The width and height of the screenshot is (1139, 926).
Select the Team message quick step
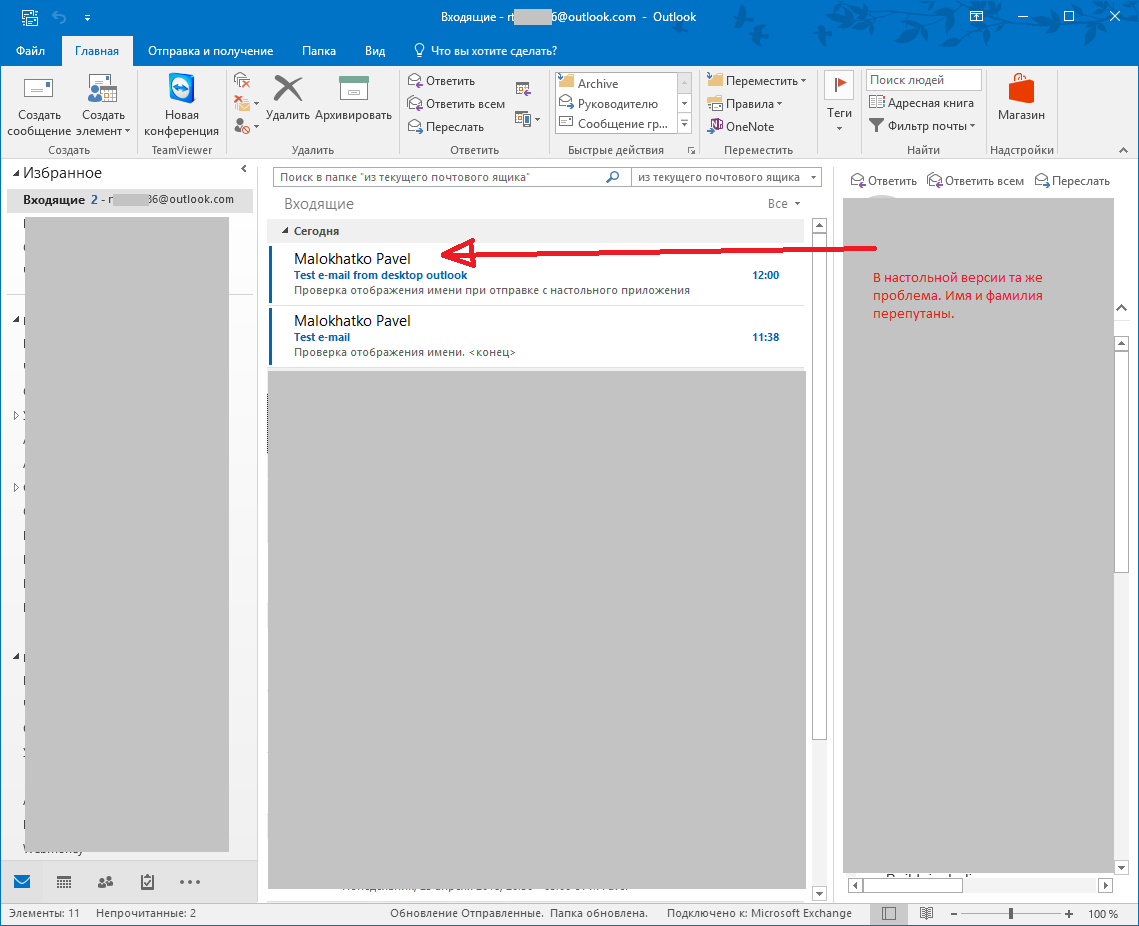click(x=617, y=123)
